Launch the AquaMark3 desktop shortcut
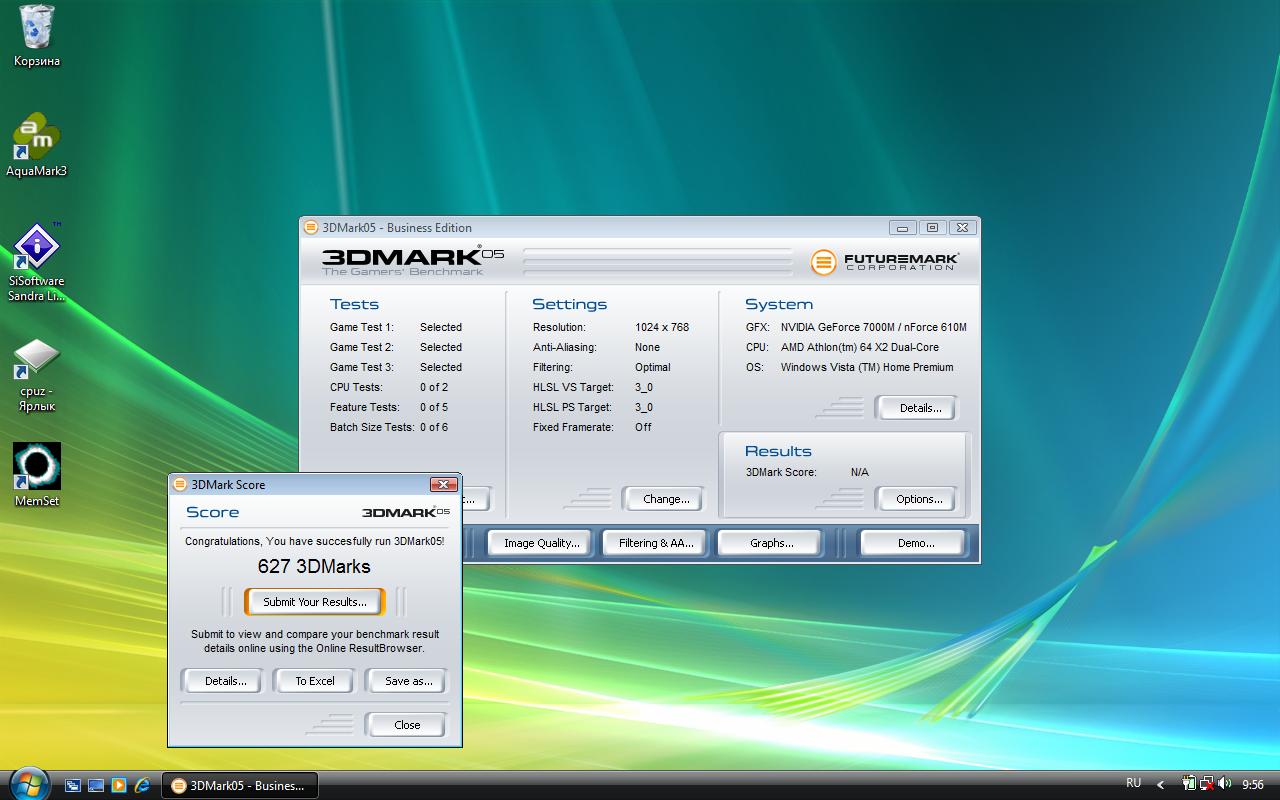Screen dimensions: 1280x800 [x=37, y=145]
